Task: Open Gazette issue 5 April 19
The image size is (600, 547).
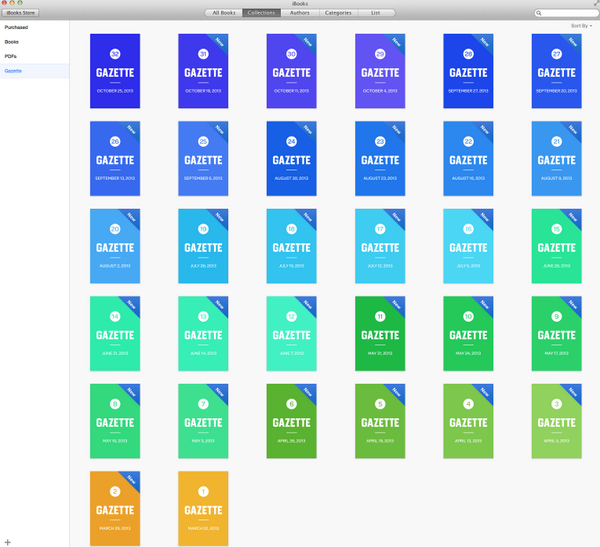Action: (380, 421)
